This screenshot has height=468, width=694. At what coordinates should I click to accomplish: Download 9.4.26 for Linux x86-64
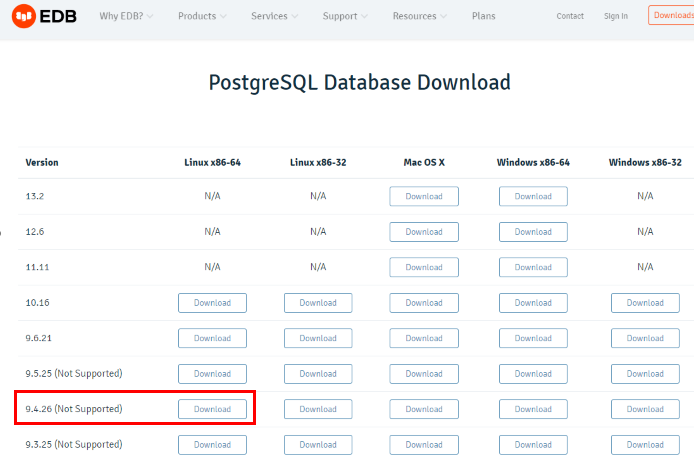[x=212, y=409]
